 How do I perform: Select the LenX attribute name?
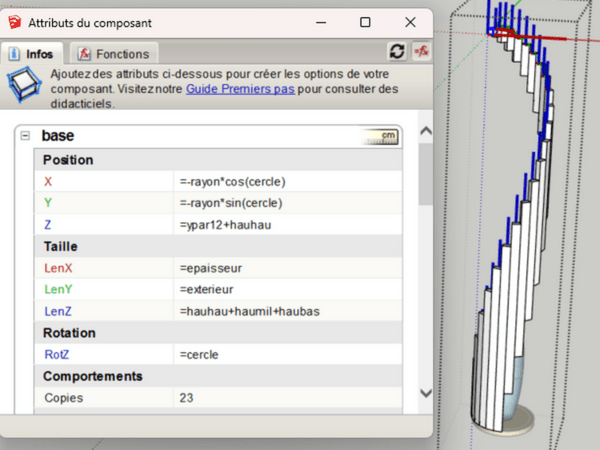pos(59,268)
